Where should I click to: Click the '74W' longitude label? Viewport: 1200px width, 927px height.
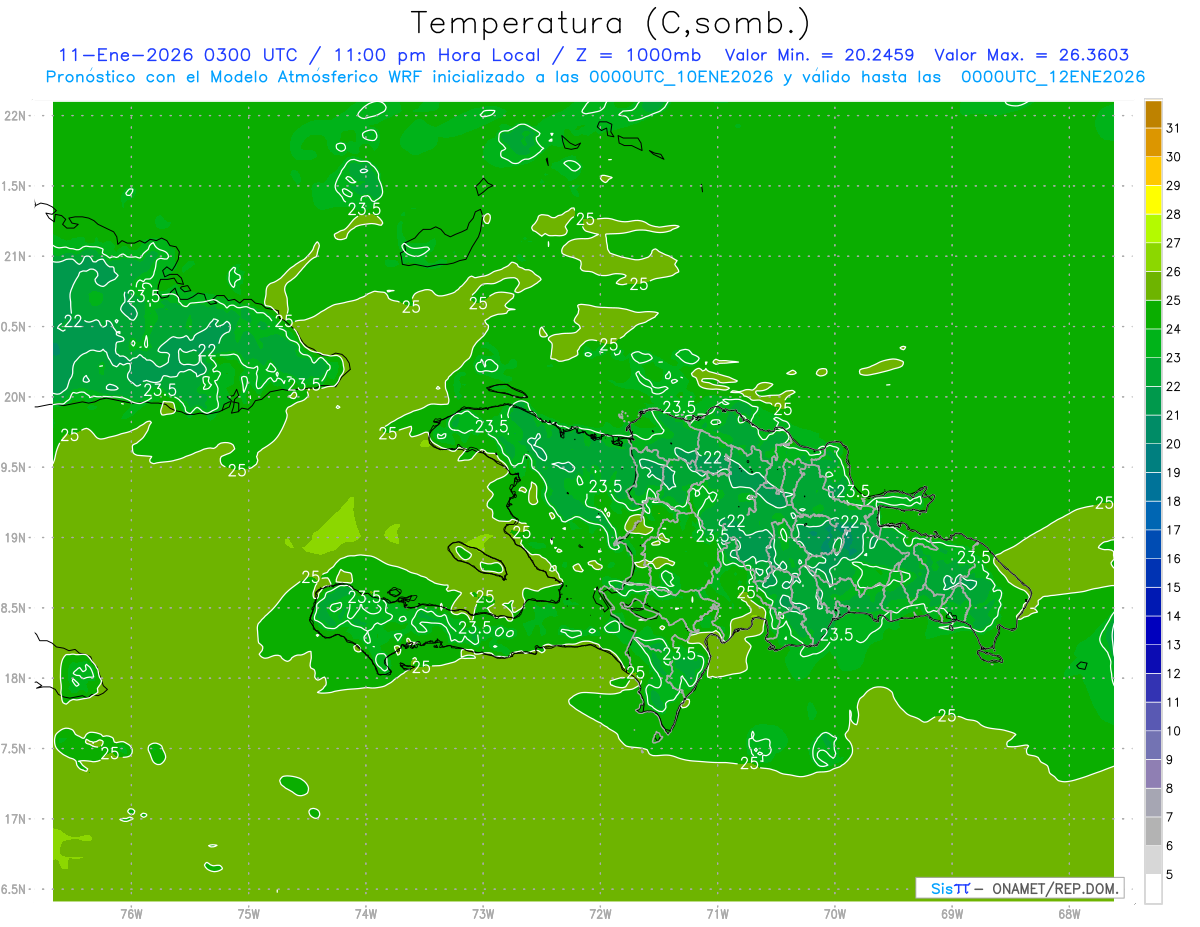(x=366, y=914)
